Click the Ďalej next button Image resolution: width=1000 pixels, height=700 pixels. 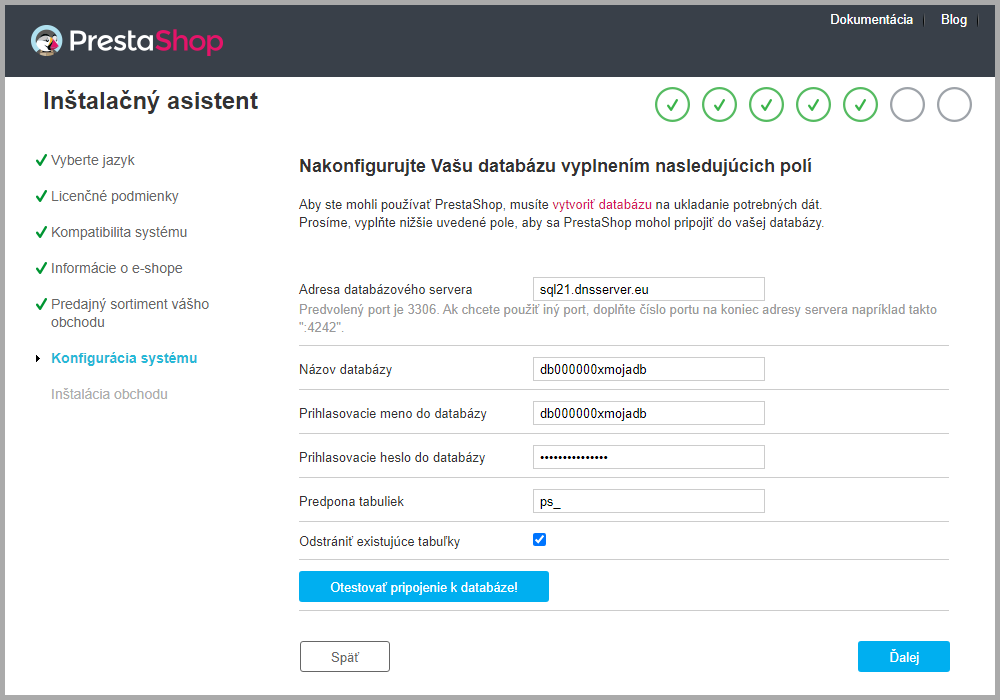click(904, 657)
